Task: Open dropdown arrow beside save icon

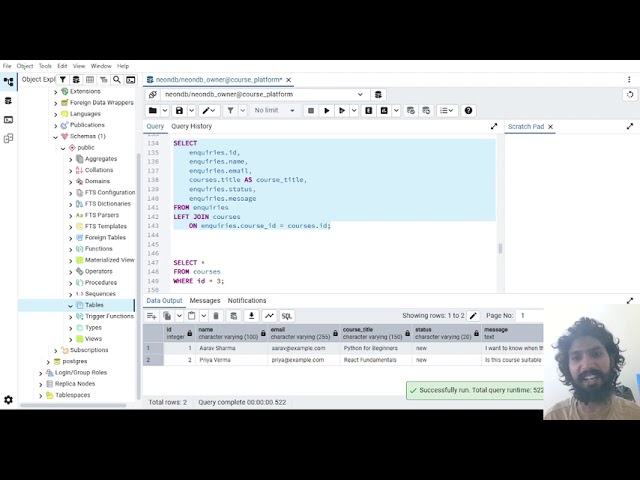Action: [x=191, y=111]
